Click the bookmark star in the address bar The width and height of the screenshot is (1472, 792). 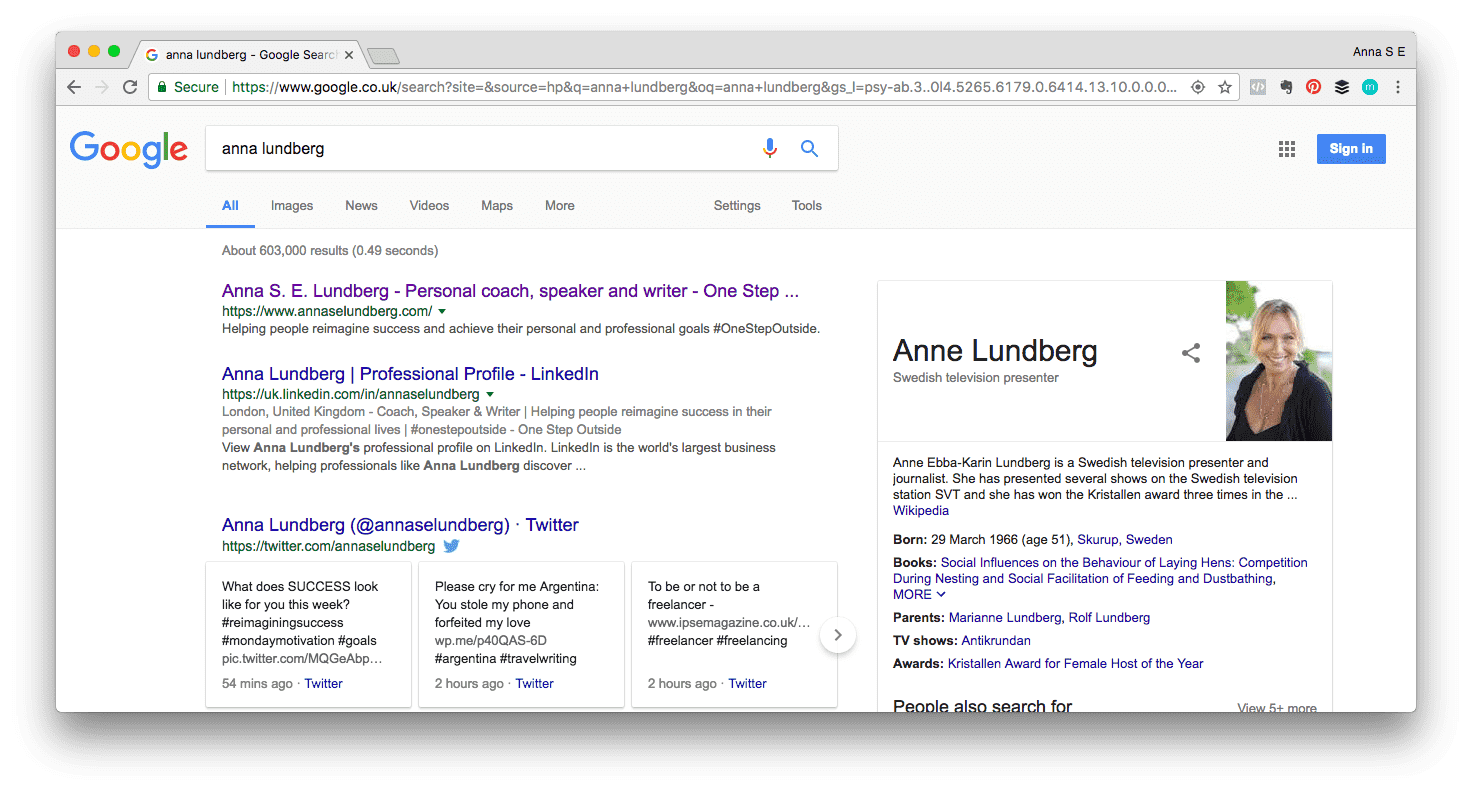coord(1225,87)
